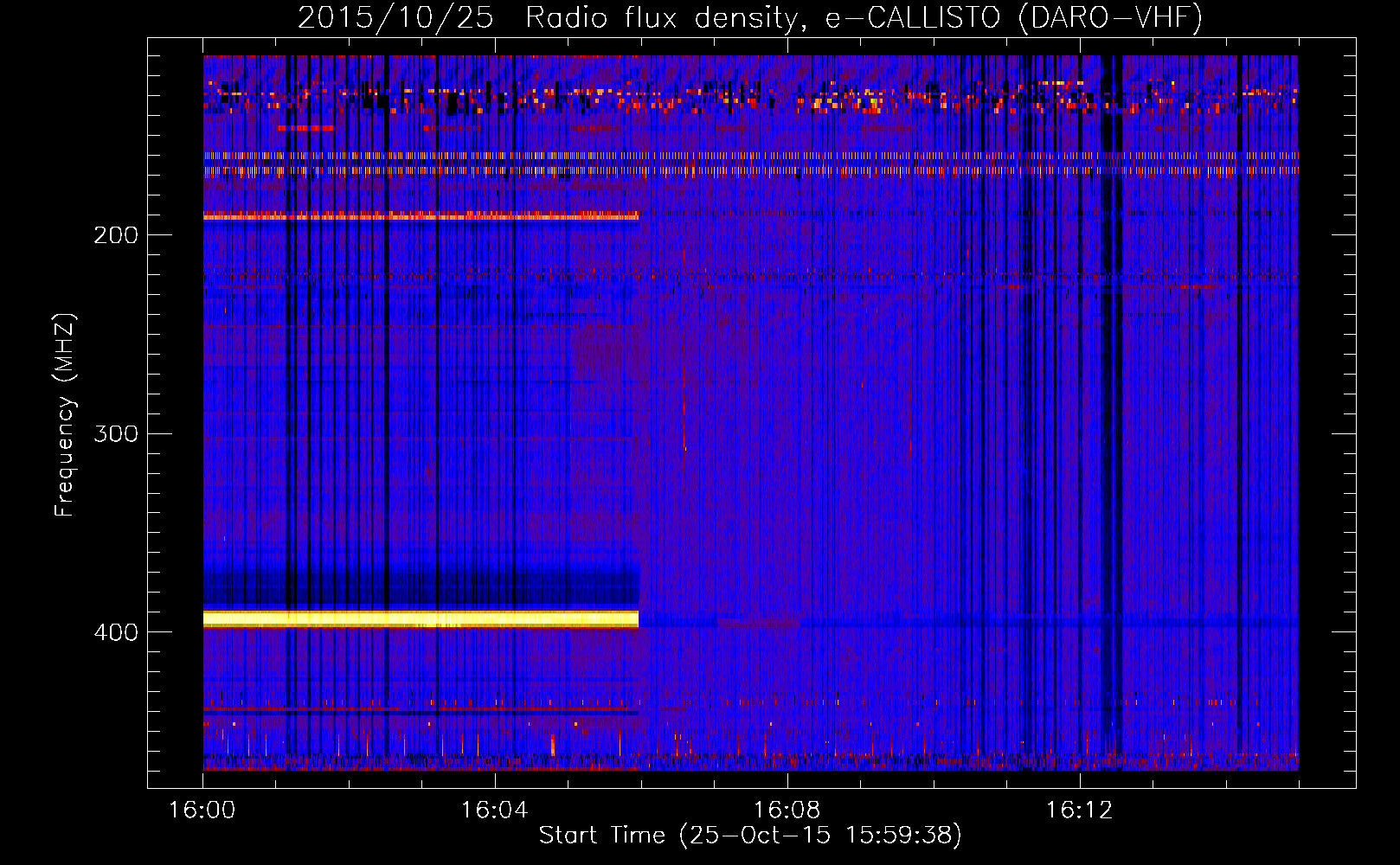Click the 16:12 time tick label
The height and width of the screenshot is (865, 1400).
pyautogui.click(x=1079, y=811)
